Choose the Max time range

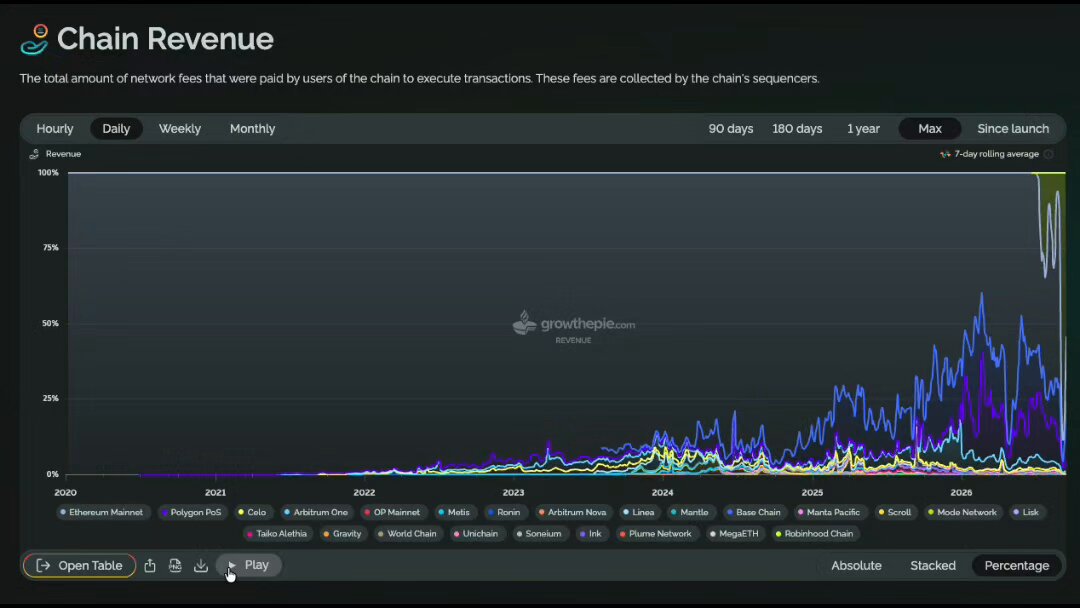coord(930,129)
